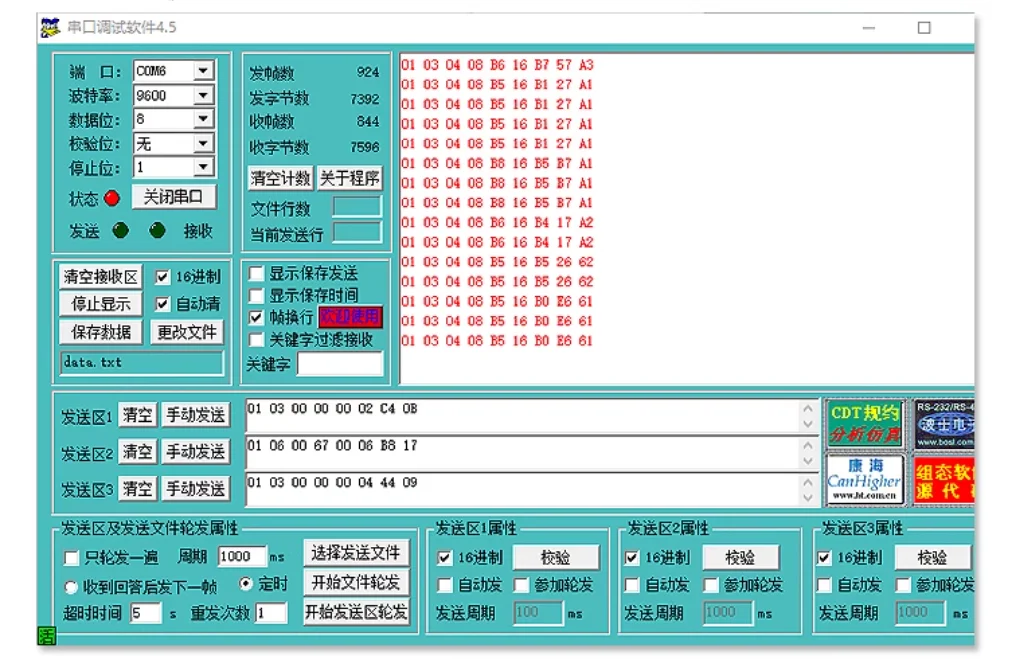The height and width of the screenshot is (659, 1017).
Task: Click the 重发次数 field
Action: click(x=271, y=613)
